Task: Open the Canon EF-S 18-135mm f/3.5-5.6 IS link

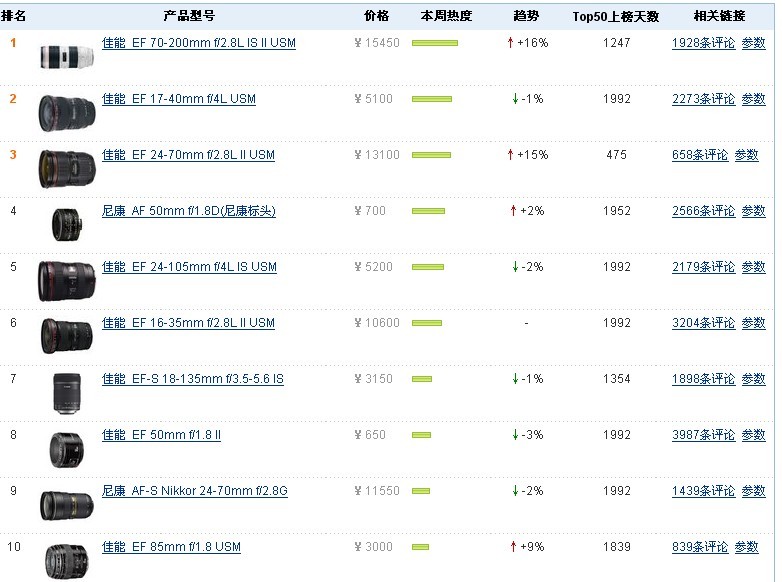Action: pyautogui.click(x=193, y=379)
